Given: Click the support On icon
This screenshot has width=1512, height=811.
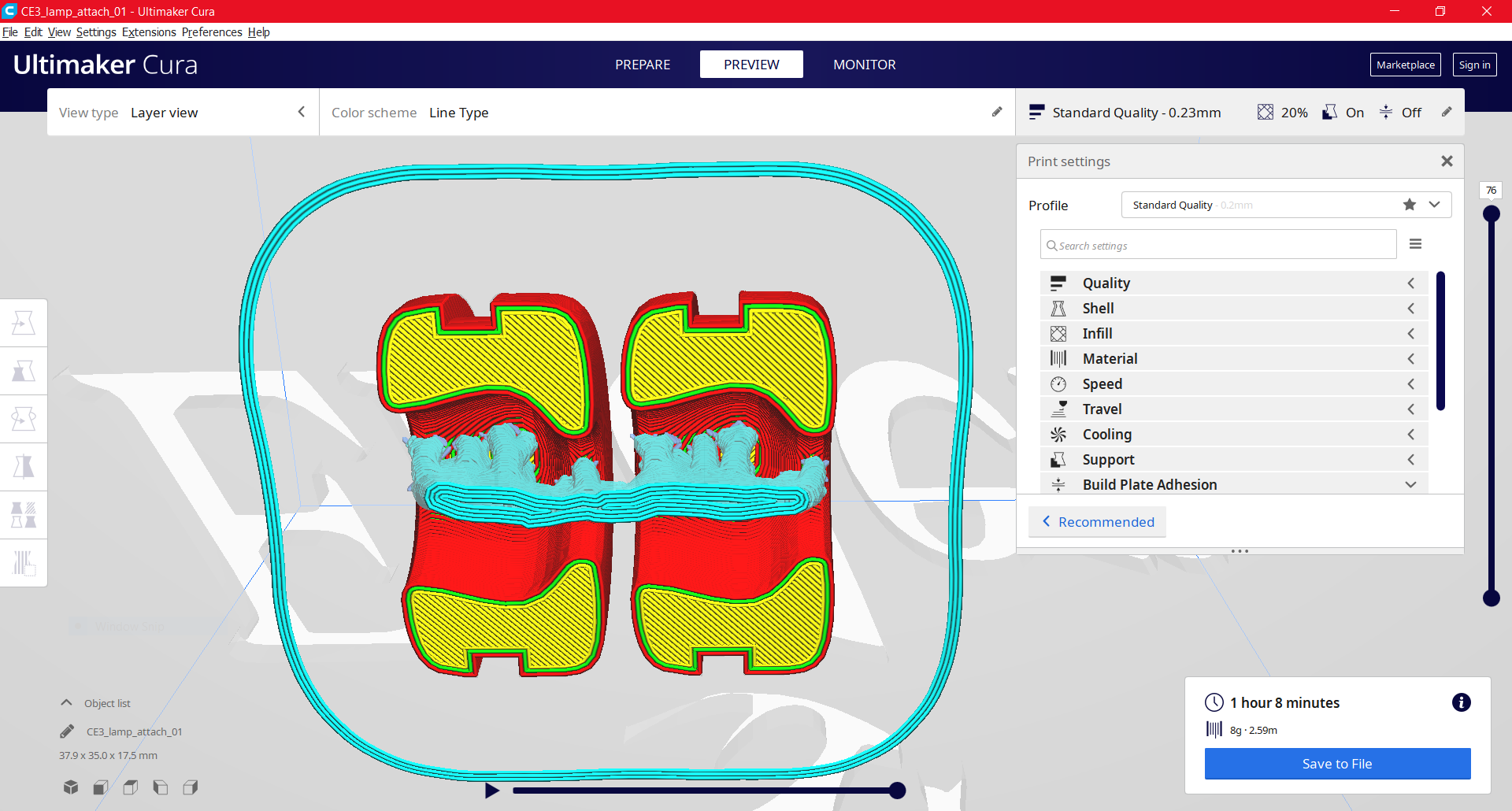Looking at the screenshot, I should pyautogui.click(x=1329, y=112).
